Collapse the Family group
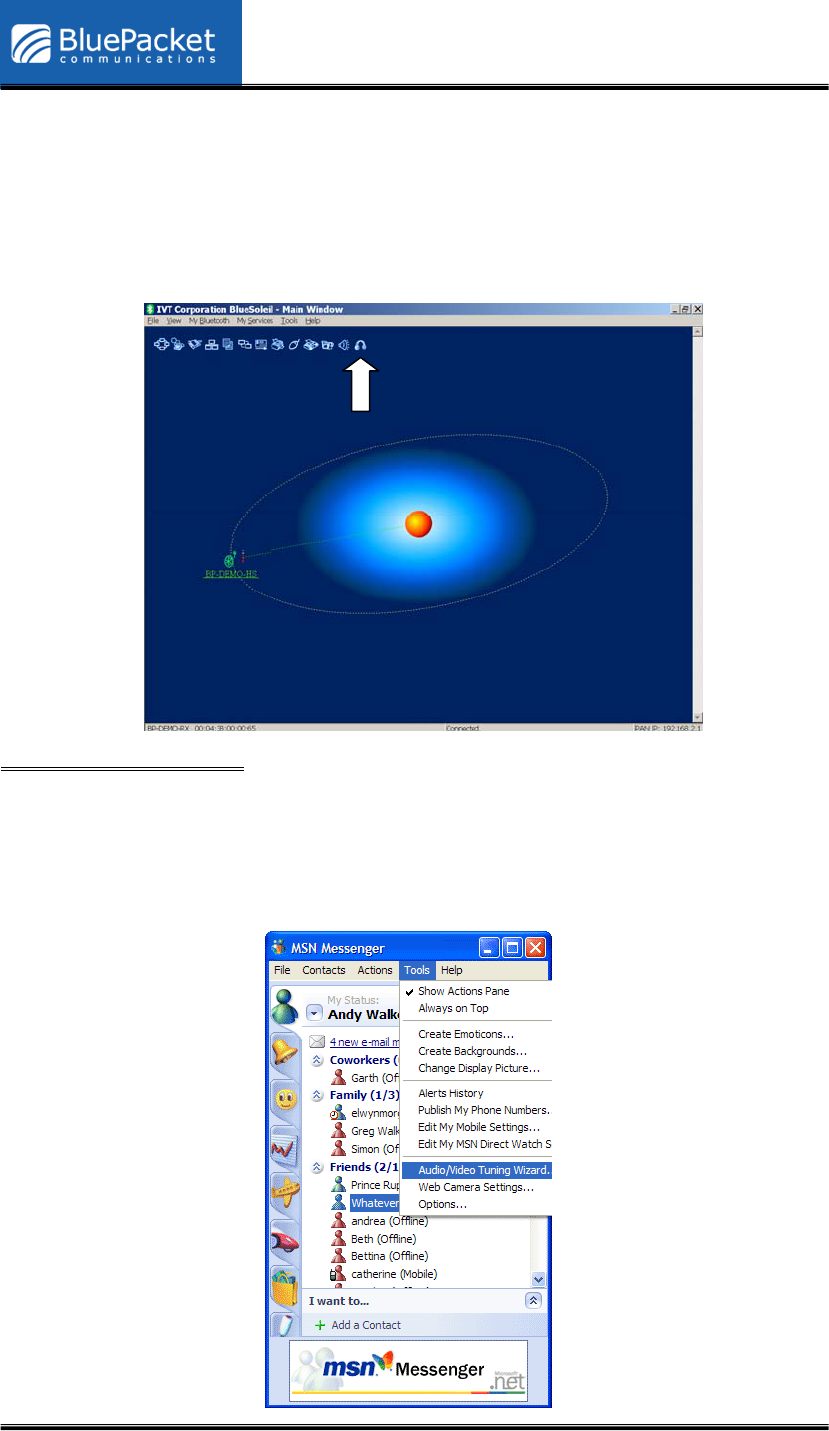 tap(317, 1095)
